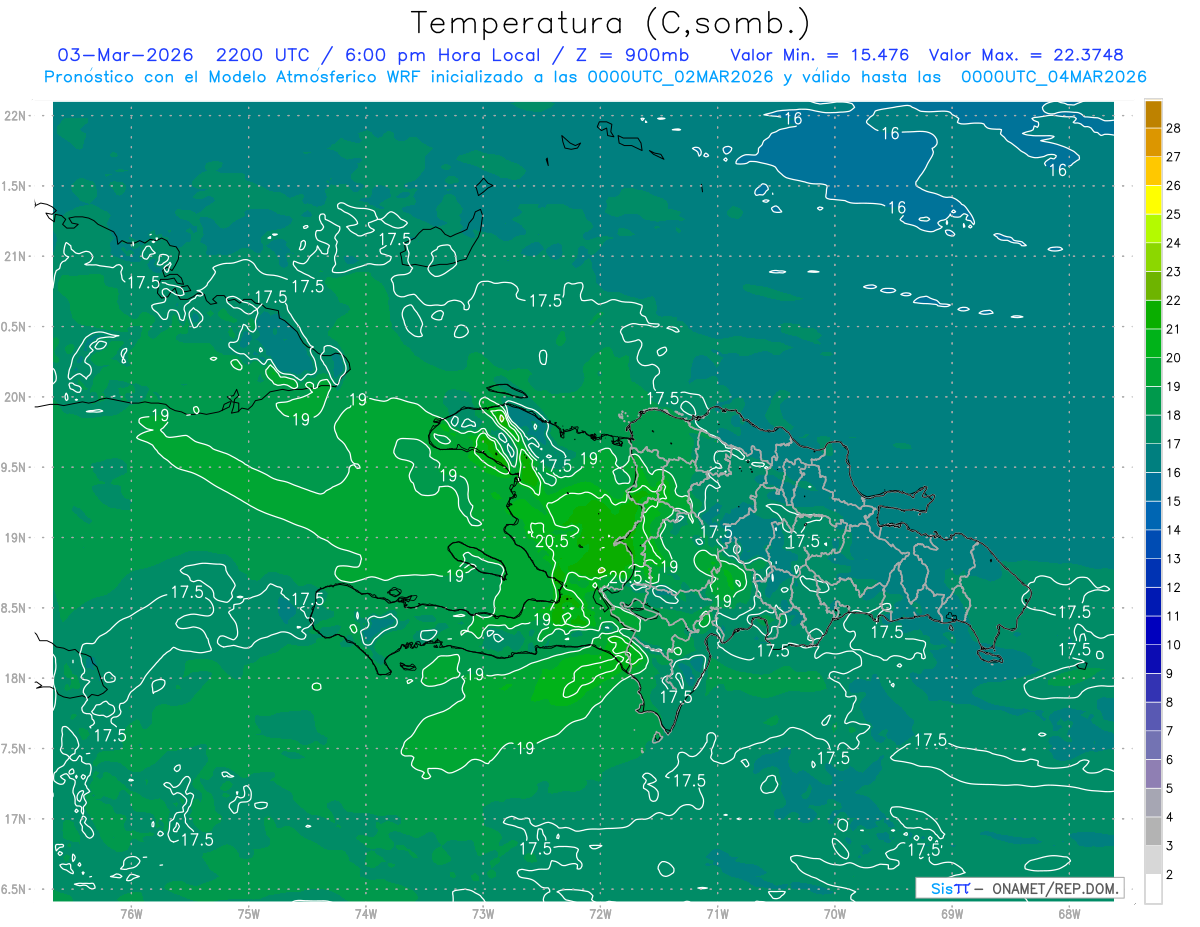1200x927 pixels.
Task: Pick the lime legend swatch between 24 and 25
Action: 1154,228
